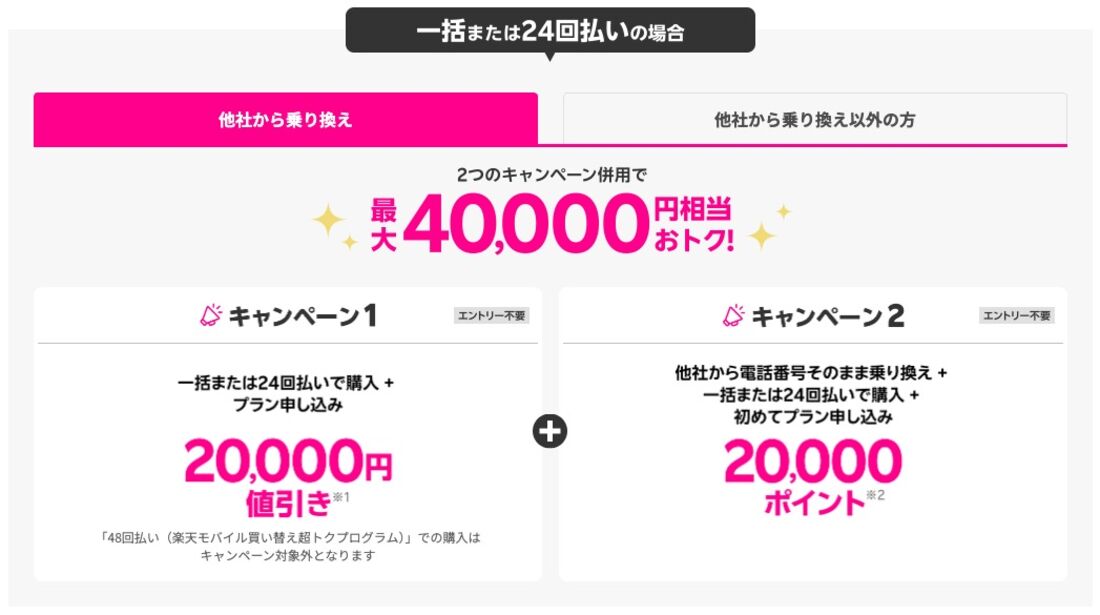The image size is (1100, 615).
Task: Click the キャンペーン2 heading text
Action: (827, 317)
